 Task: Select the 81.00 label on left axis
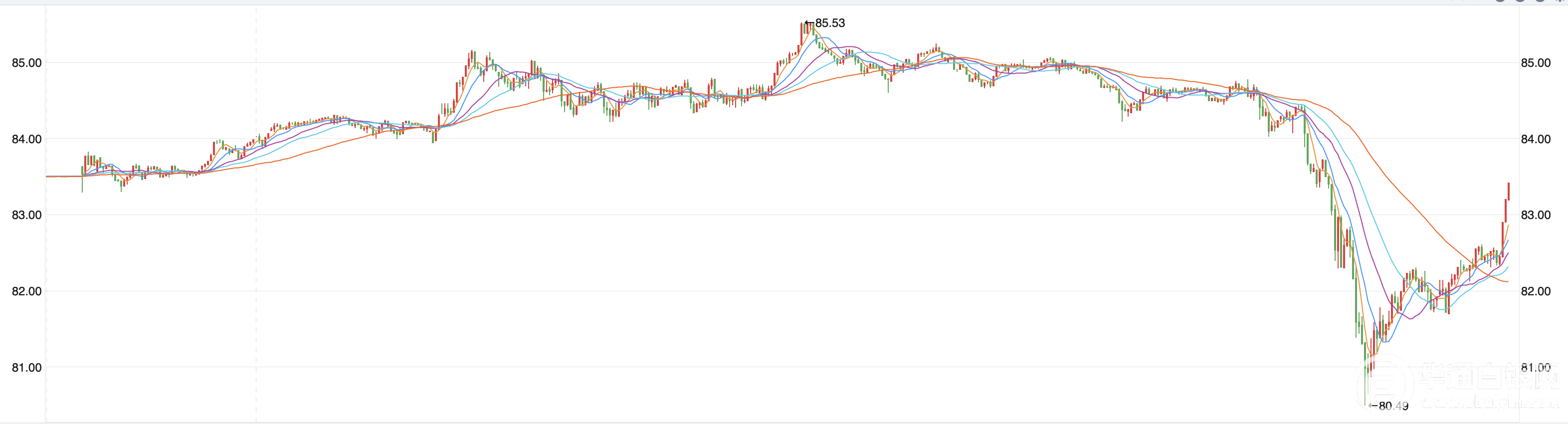coord(27,367)
